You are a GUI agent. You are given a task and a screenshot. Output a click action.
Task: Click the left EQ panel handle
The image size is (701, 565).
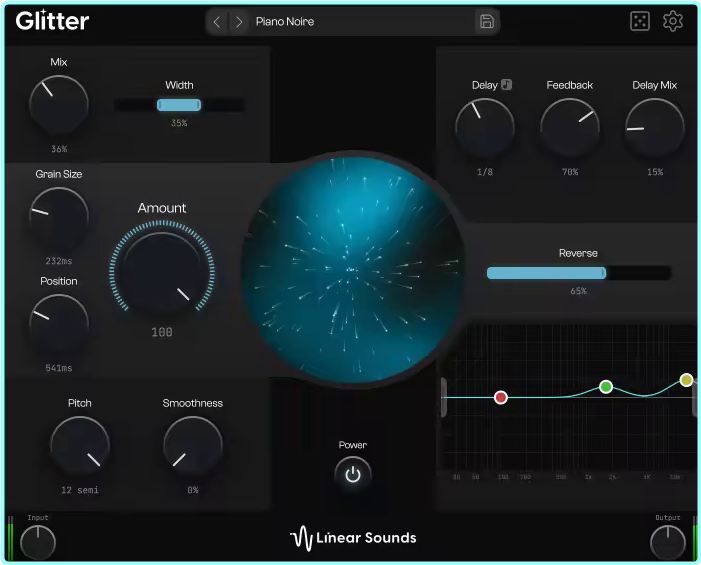pyautogui.click(x=443, y=397)
